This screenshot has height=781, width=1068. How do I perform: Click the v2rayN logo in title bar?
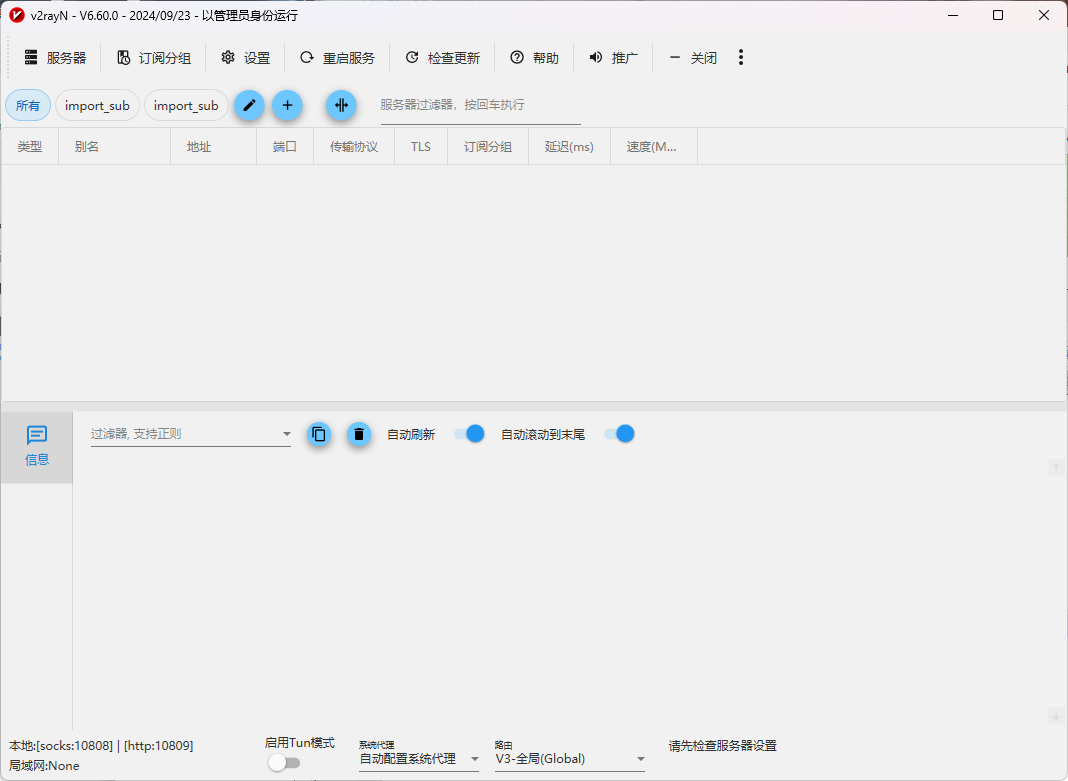pyautogui.click(x=17, y=15)
